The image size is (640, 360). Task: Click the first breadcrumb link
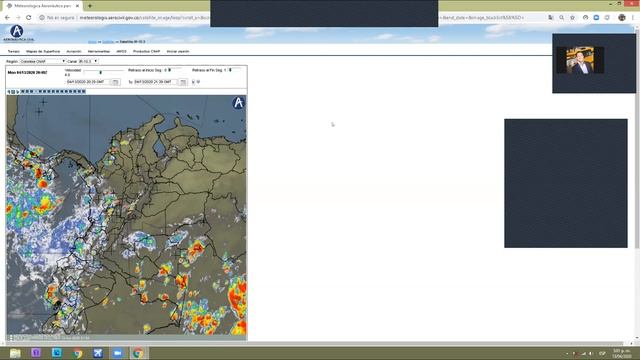pyautogui.click(x=92, y=42)
